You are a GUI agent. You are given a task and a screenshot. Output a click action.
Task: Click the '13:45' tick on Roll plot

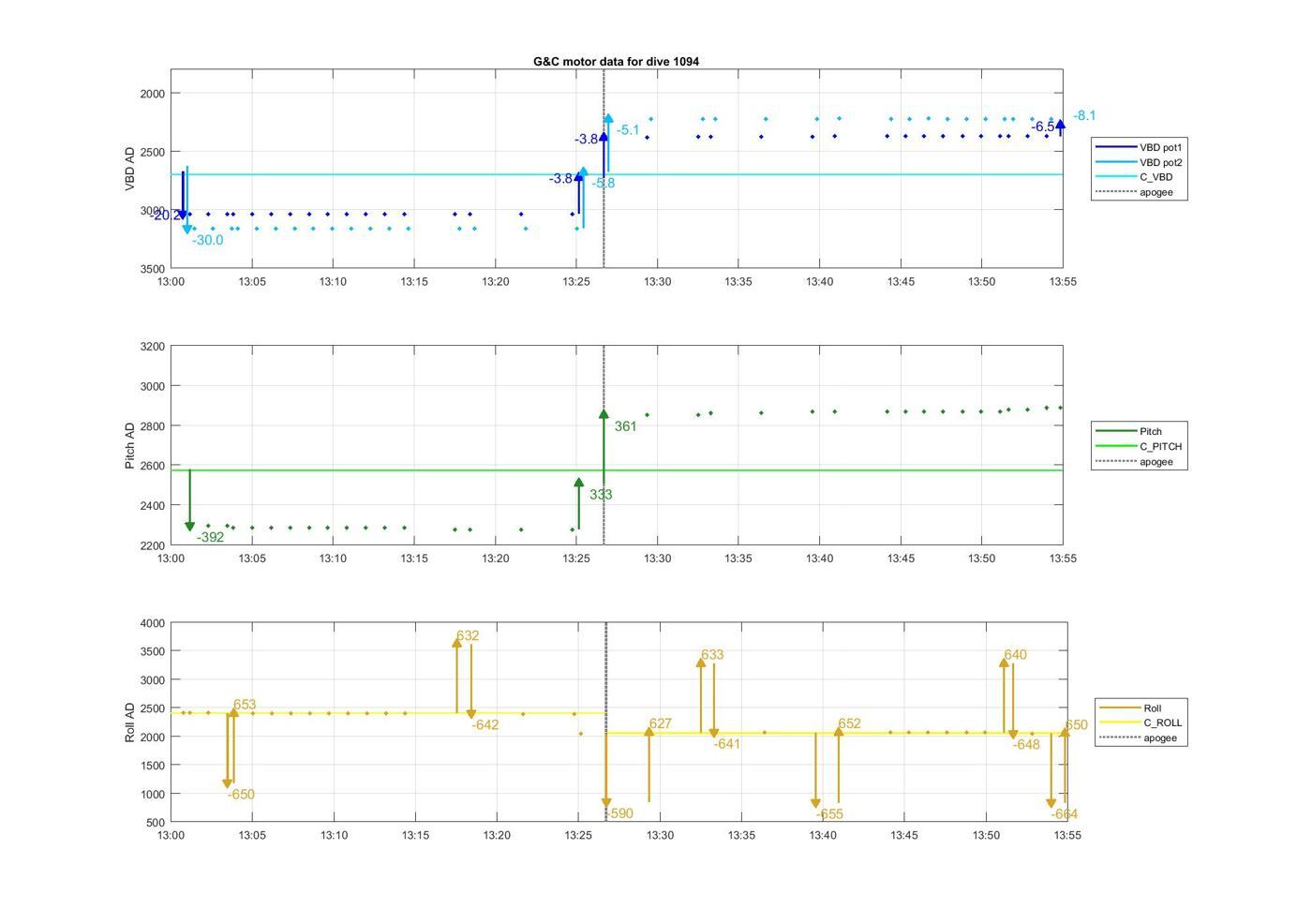click(x=904, y=835)
